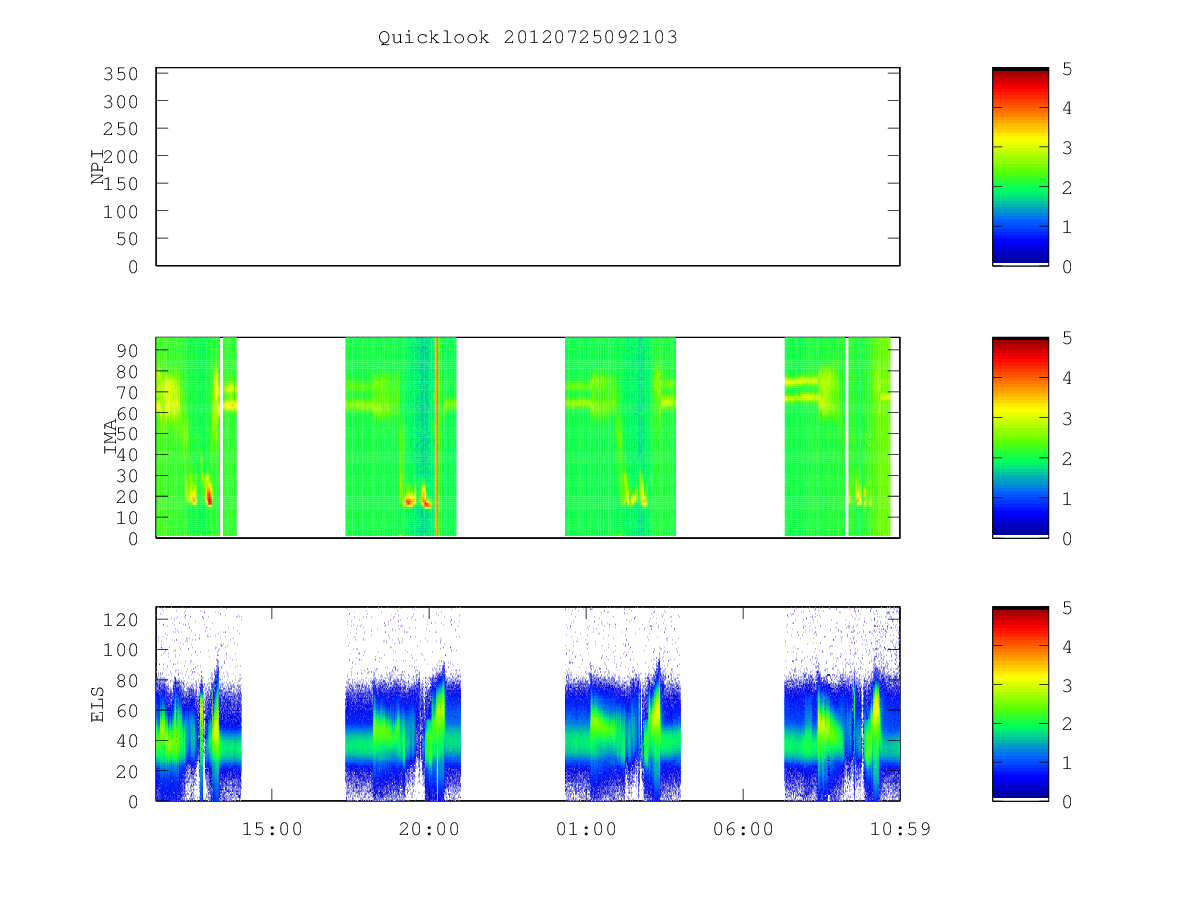Click the 30 tick on the IMA axis
This screenshot has width=1200, height=900.
pyautogui.click(x=128, y=475)
